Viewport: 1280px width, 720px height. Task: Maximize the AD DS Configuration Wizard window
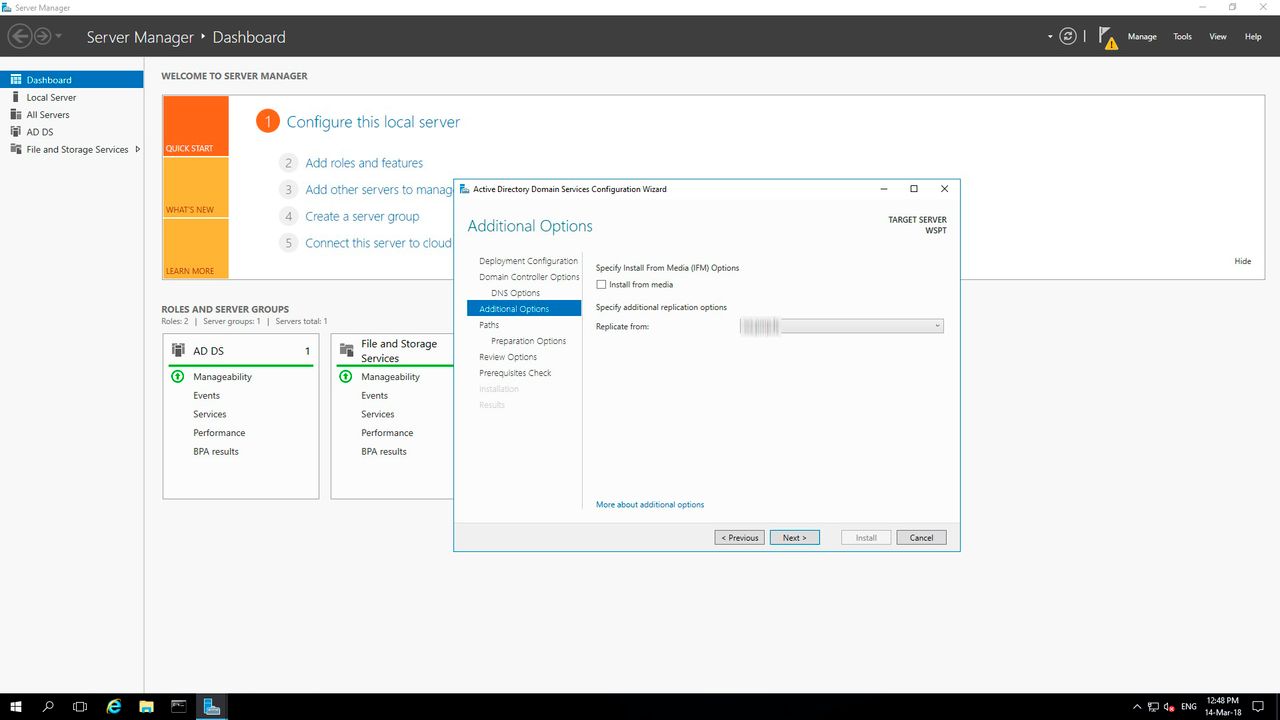pyautogui.click(x=913, y=189)
